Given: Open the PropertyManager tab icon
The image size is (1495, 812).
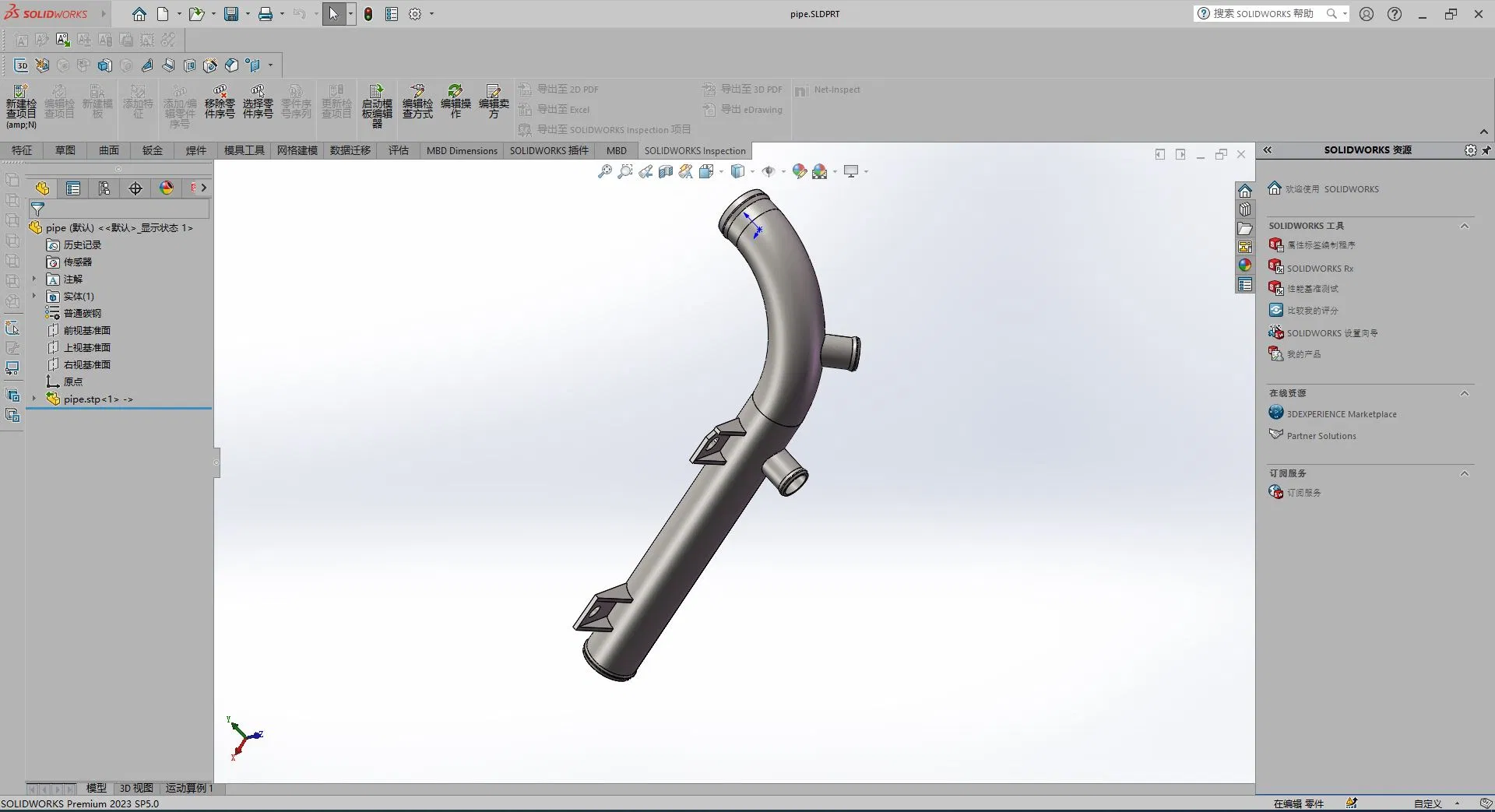Looking at the screenshot, I should click(x=73, y=188).
